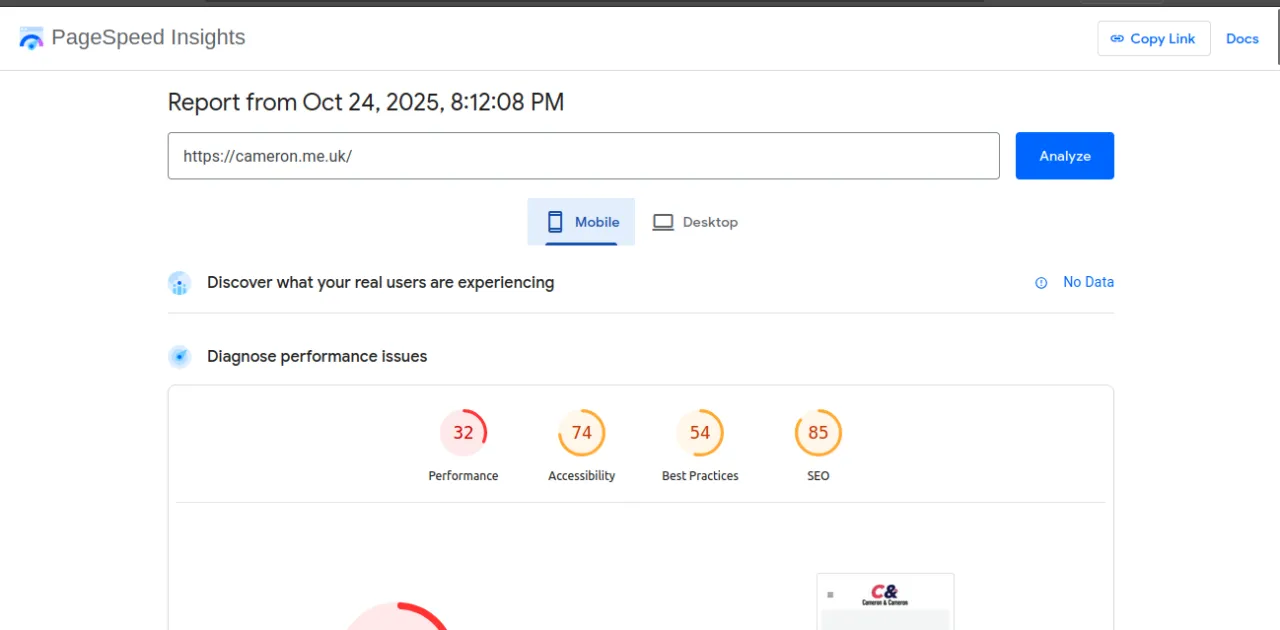
Task: Select the phone icon on the Mobile tab
Action: (x=555, y=221)
